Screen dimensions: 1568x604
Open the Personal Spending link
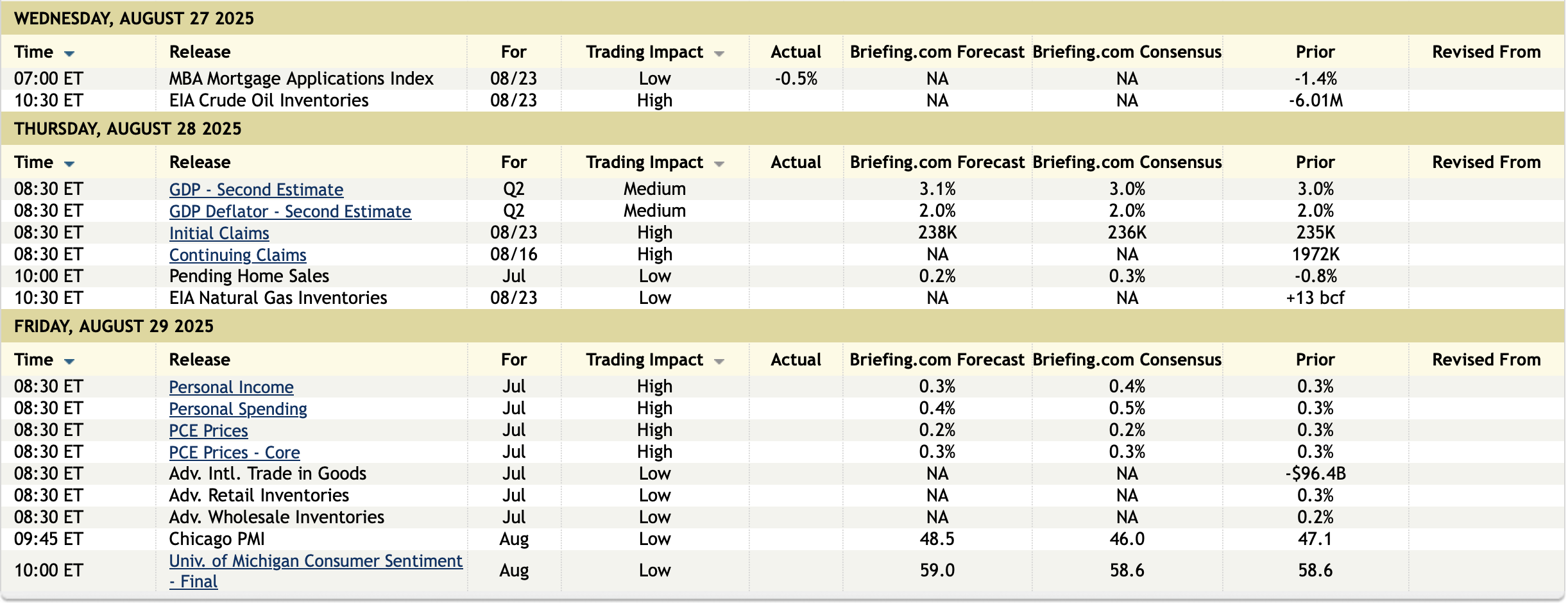pyautogui.click(x=238, y=409)
